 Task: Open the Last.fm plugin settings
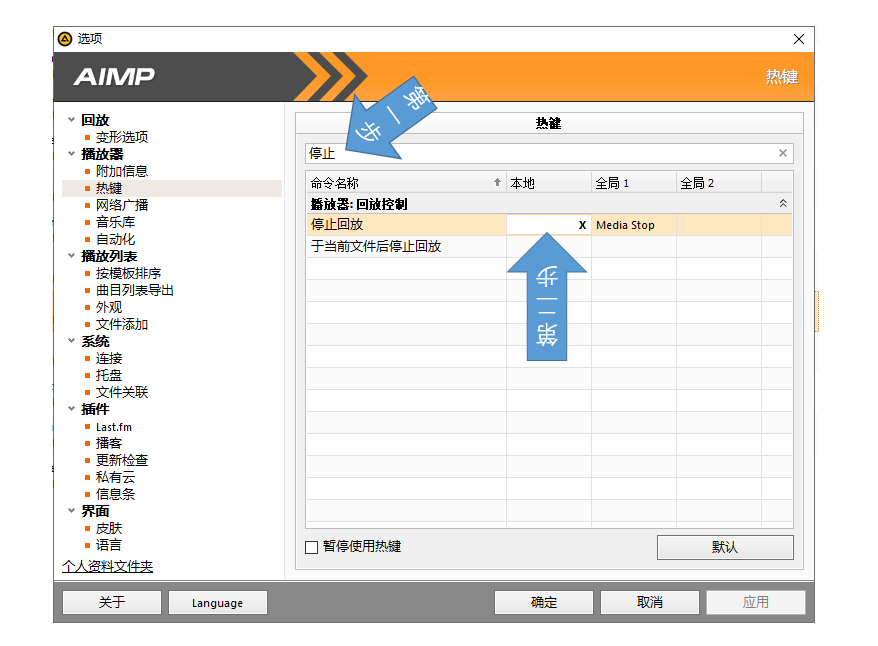pos(113,427)
